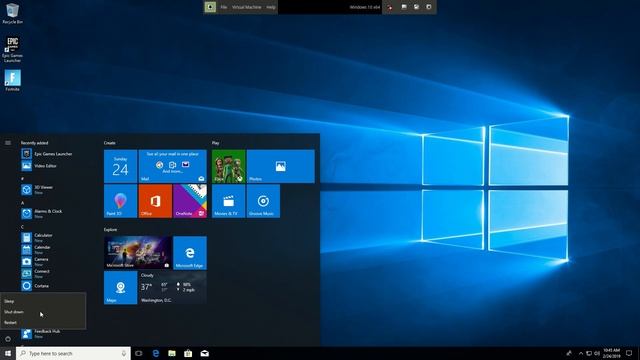The height and width of the screenshot is (360, 640).
Task: Open the Mail live tile
Action: pyautogui.click(x=173, y=166)
